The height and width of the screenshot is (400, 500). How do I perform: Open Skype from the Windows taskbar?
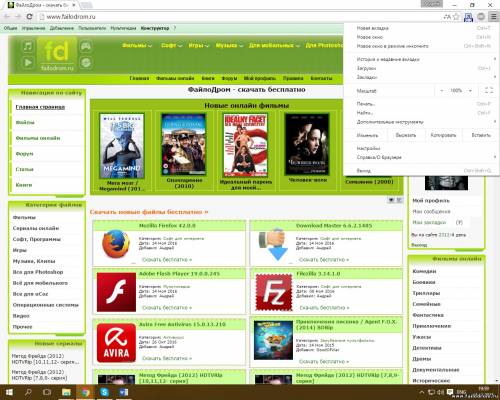104,392
